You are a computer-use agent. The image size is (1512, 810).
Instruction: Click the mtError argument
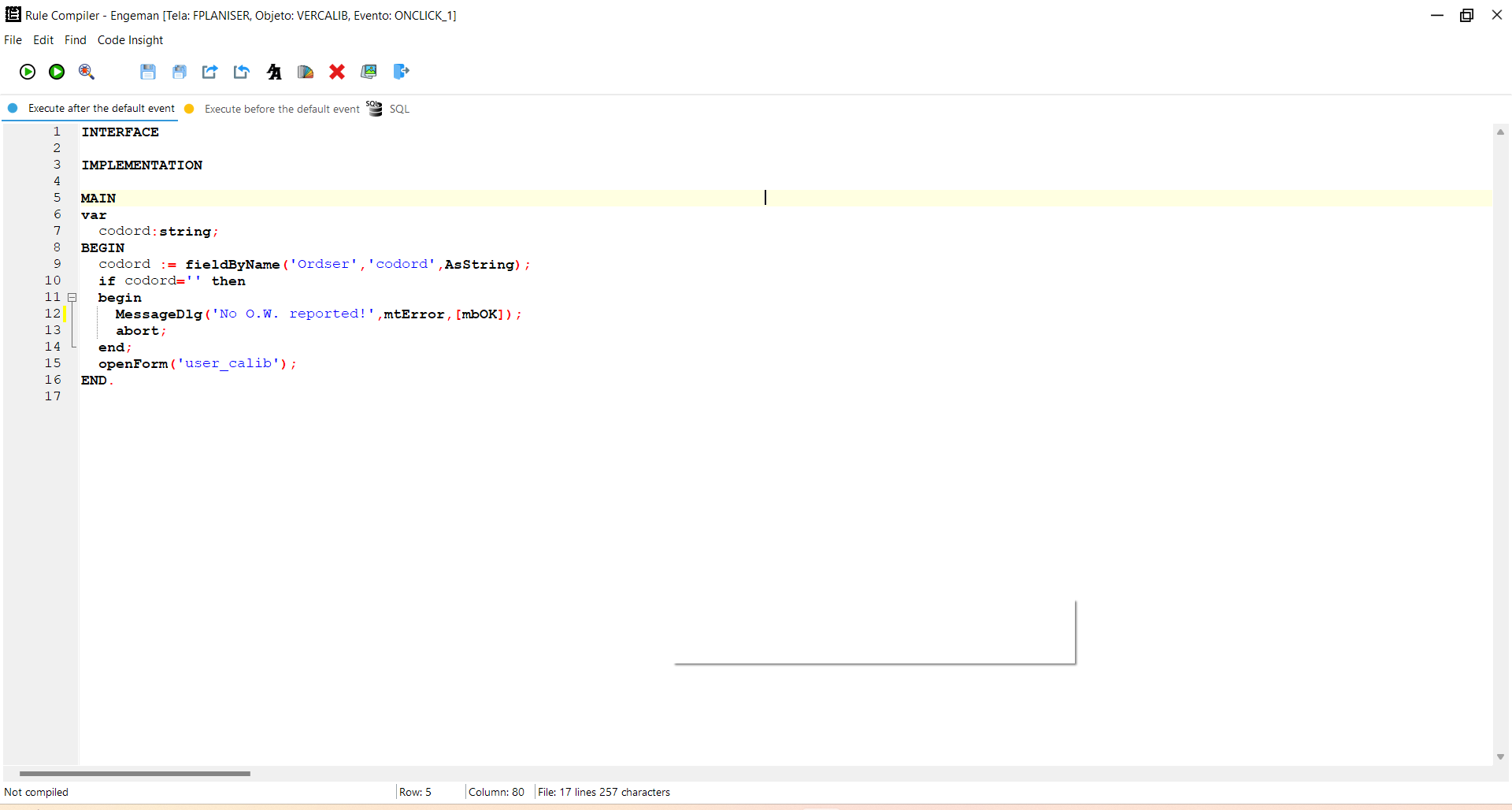point(414,314)
